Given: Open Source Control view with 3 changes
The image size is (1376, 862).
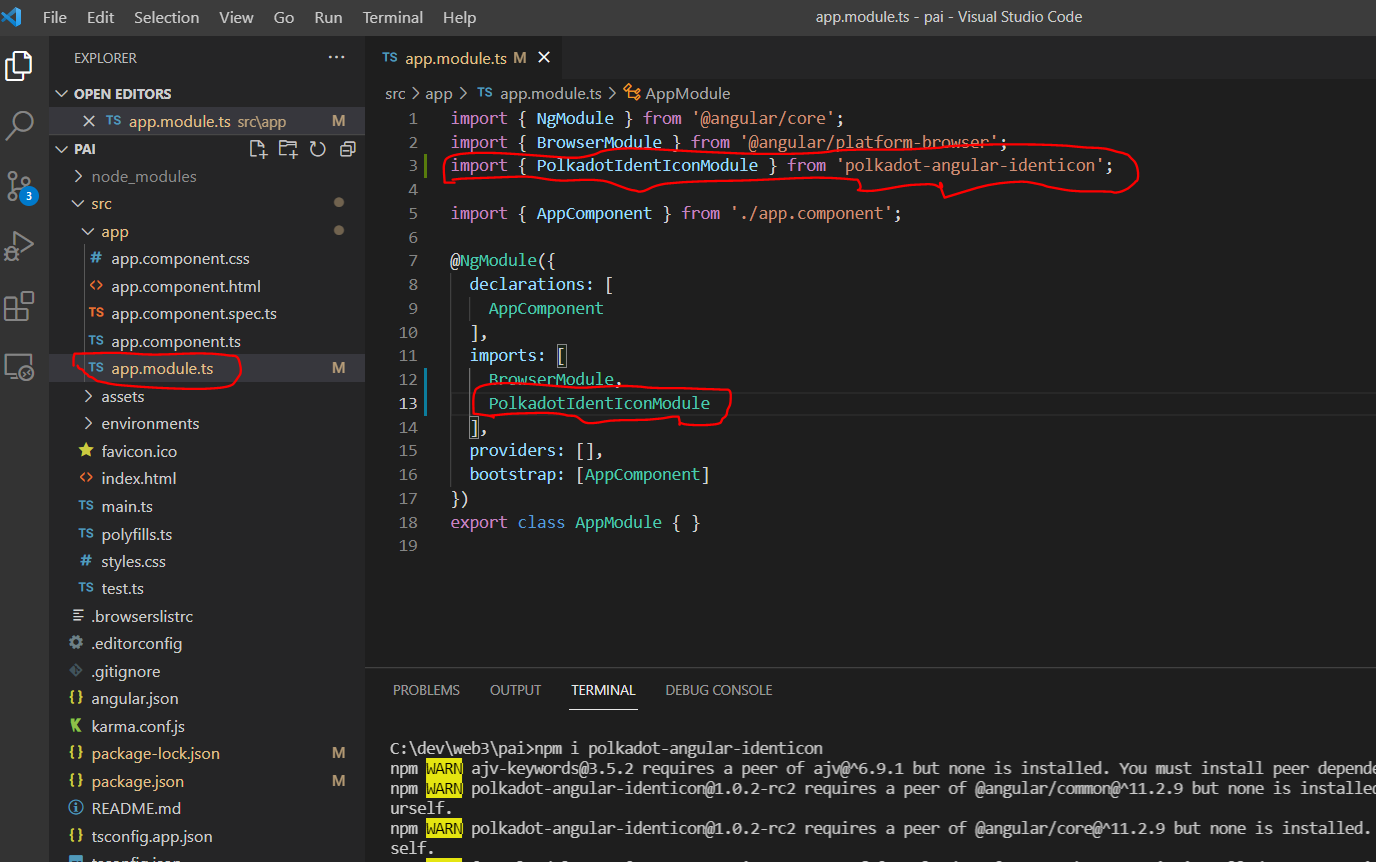Looking at the screenshot, I should [19, 186].
